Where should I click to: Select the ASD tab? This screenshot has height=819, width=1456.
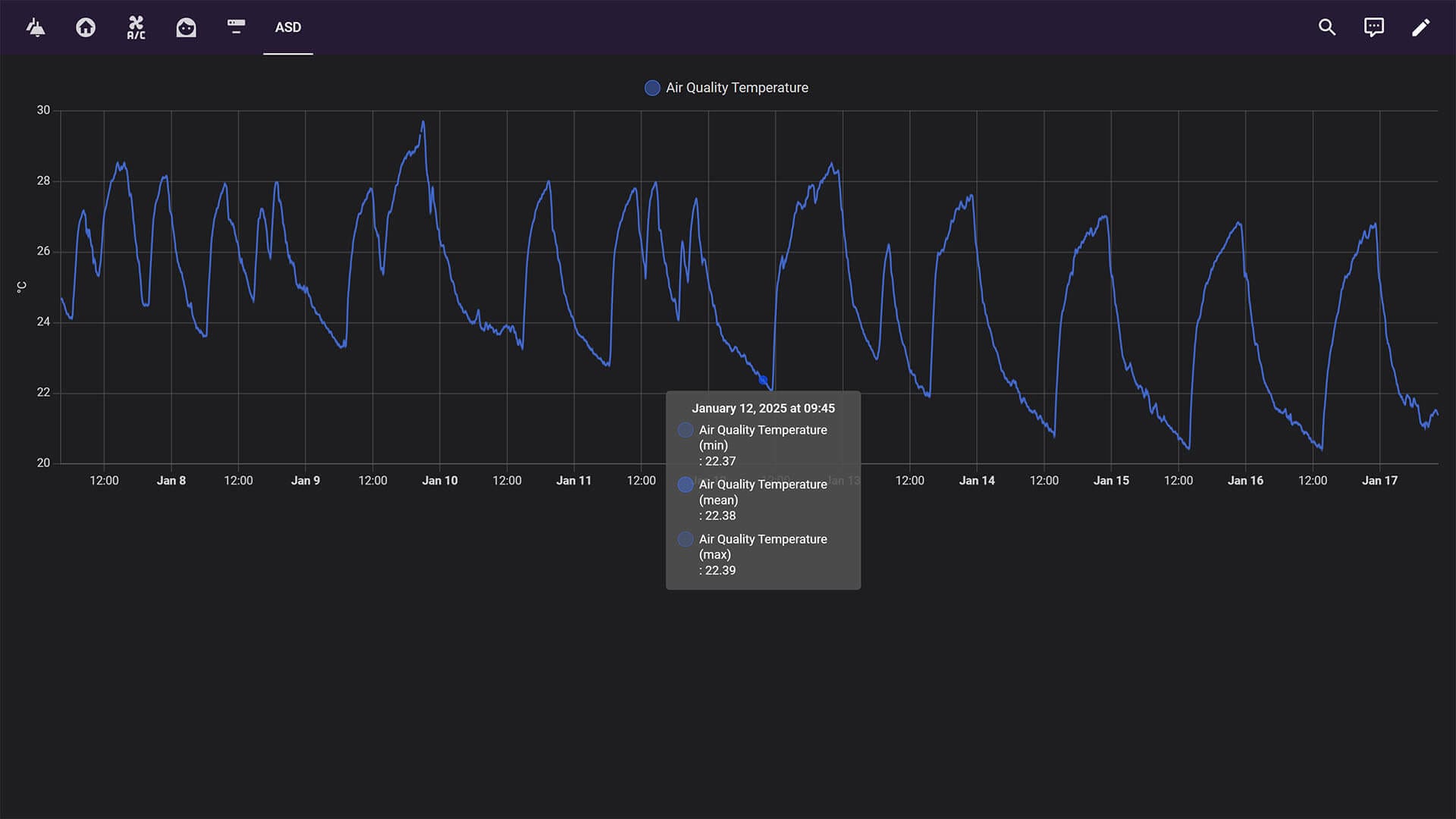tap(287, 27)
